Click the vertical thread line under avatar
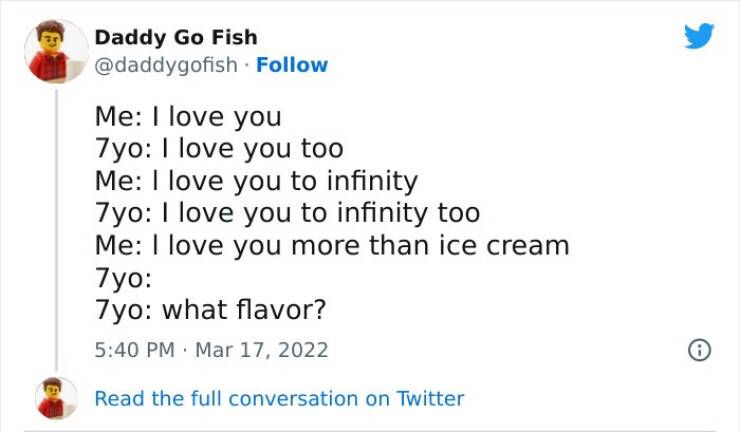The width and height of the screenshot is (740, 432). click(x=56, y=230)
